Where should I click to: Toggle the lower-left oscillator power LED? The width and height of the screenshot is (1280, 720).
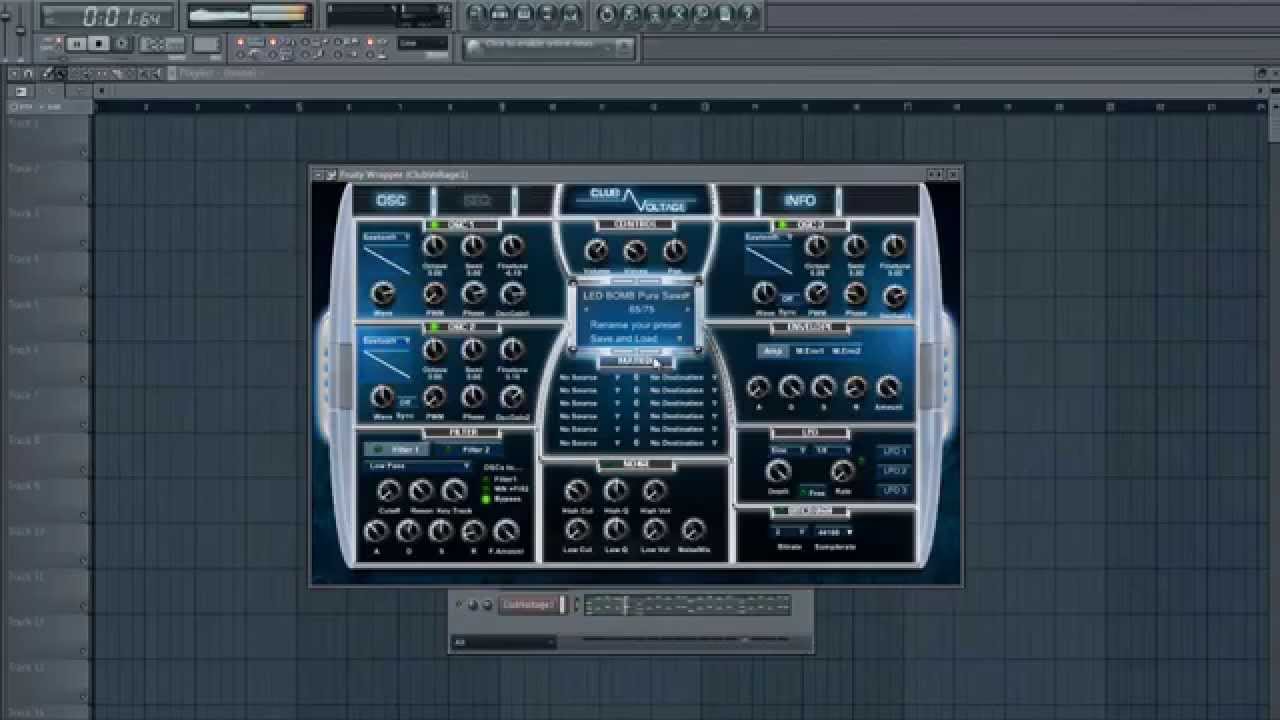tap(436, 327)
